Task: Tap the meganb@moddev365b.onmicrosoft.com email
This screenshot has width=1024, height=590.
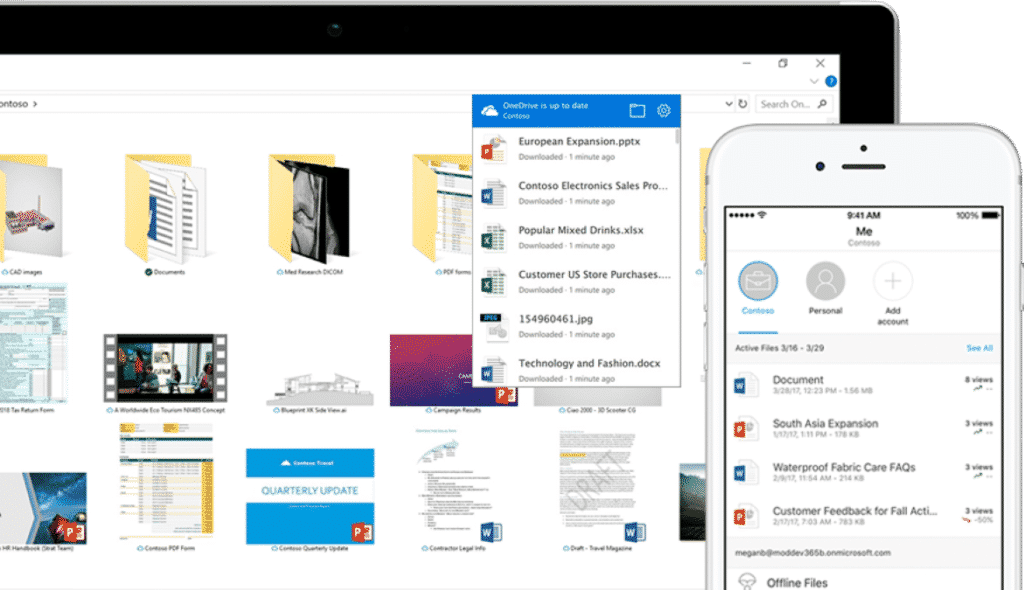Action: [812, 553]
